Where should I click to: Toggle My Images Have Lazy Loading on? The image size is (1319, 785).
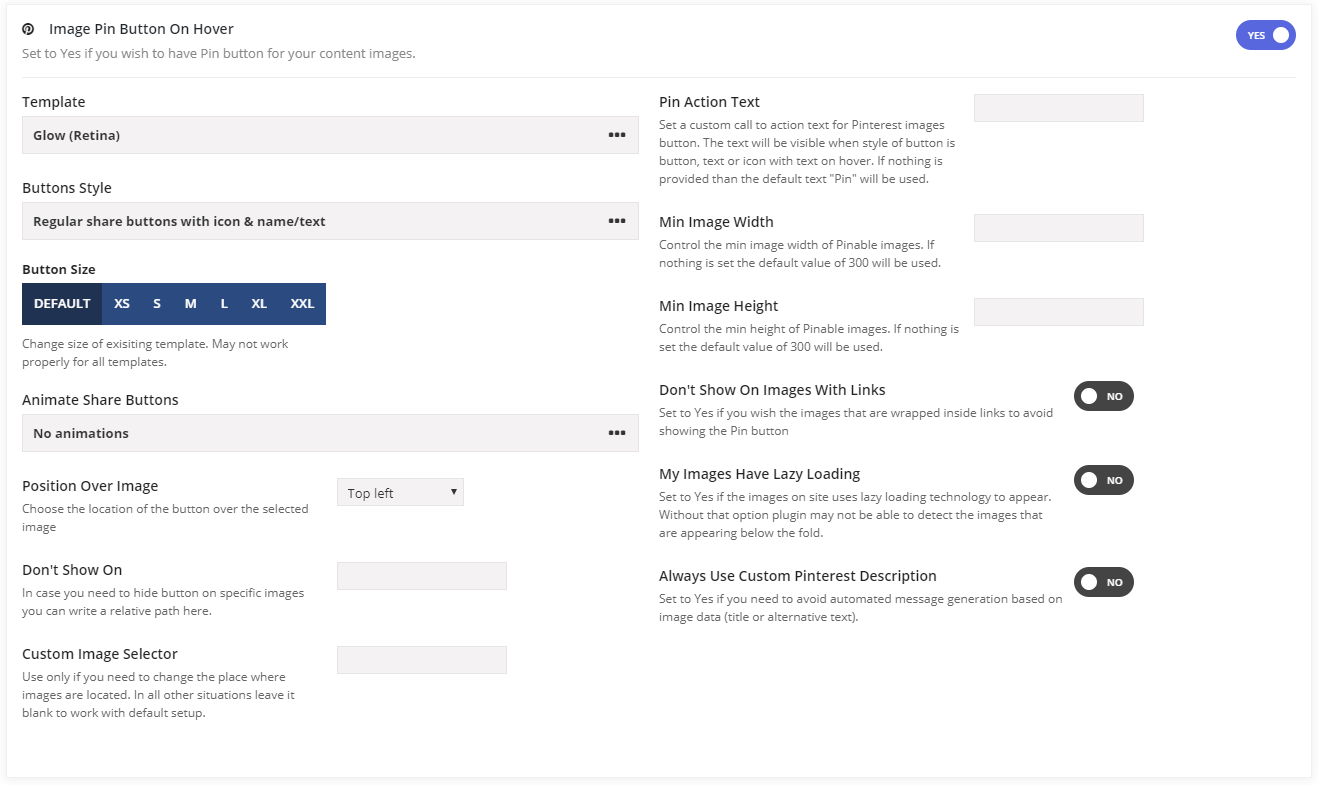(1103, 481)
